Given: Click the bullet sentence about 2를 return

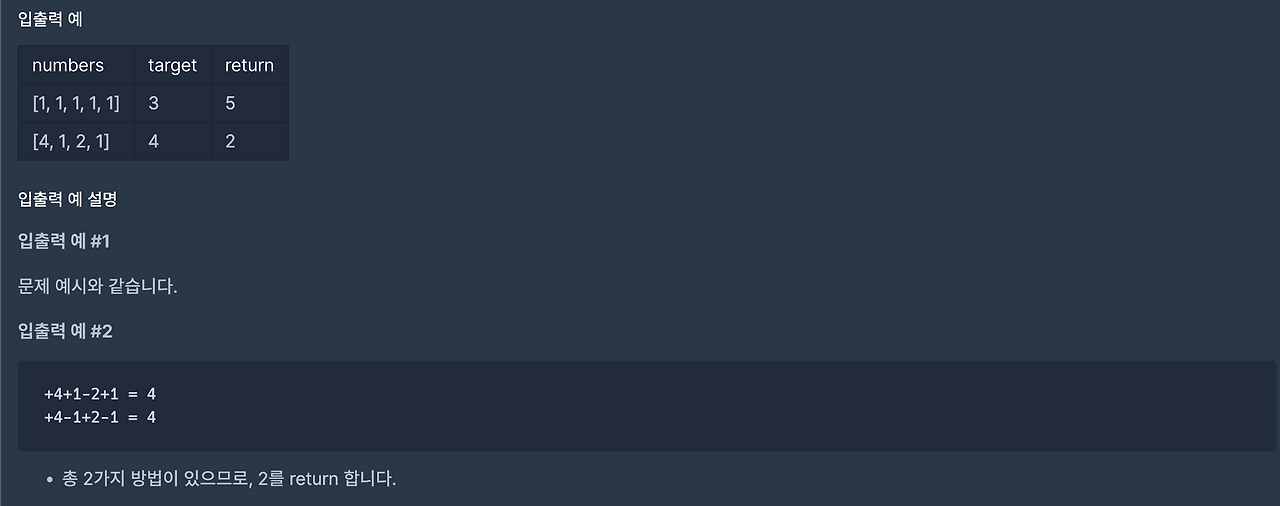Looking at the screenshot, I should [229, 479].
